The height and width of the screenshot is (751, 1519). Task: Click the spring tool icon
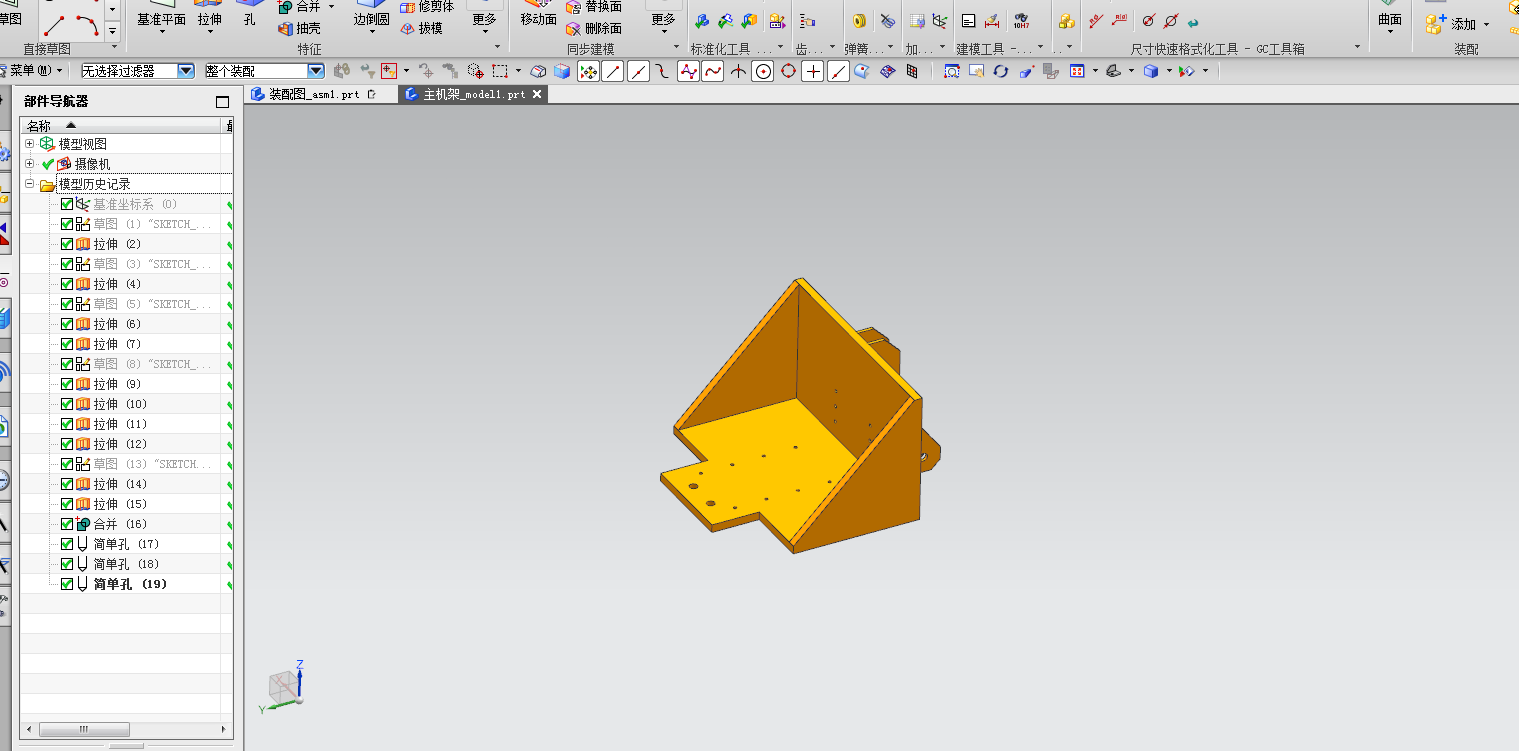pos(859,20)
